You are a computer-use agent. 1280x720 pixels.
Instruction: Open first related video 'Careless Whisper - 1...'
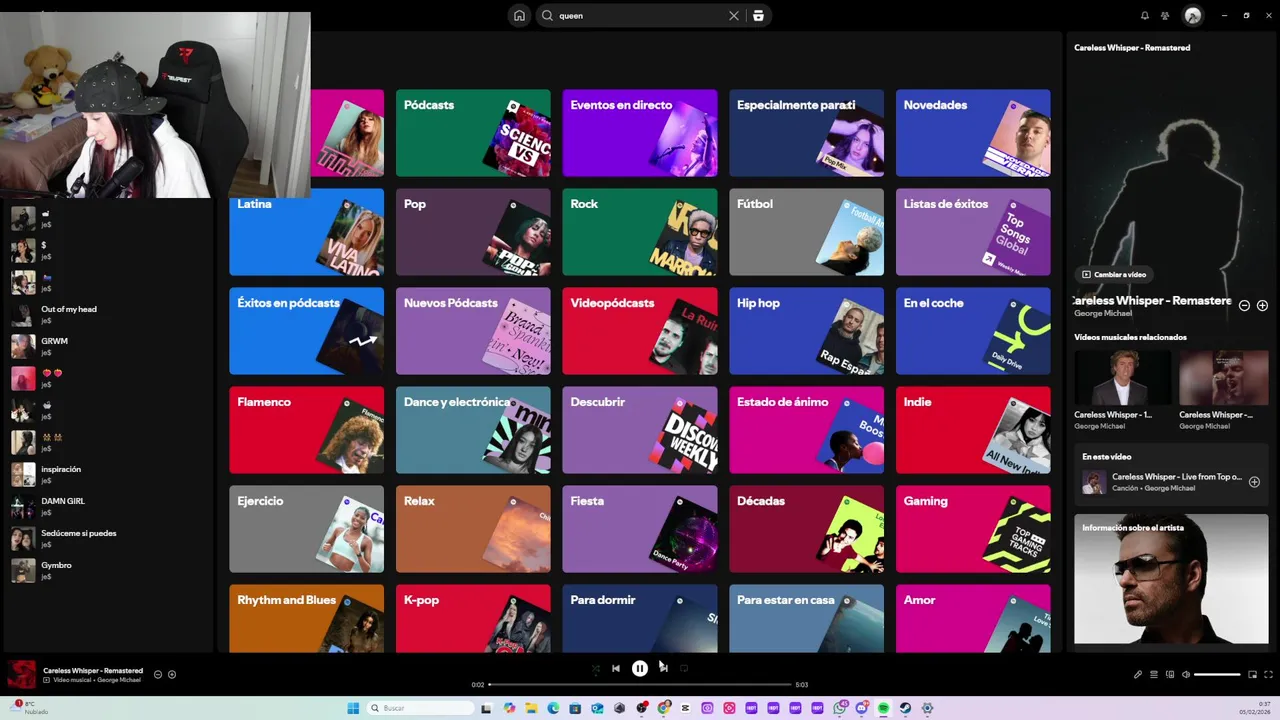click(x=1122, y=390)
